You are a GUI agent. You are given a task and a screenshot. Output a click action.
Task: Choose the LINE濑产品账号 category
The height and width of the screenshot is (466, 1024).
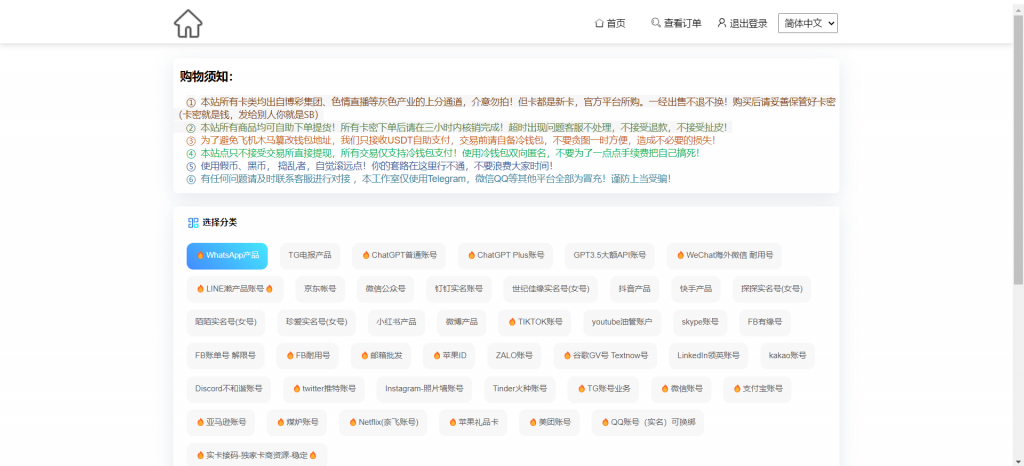click(235, 289)
